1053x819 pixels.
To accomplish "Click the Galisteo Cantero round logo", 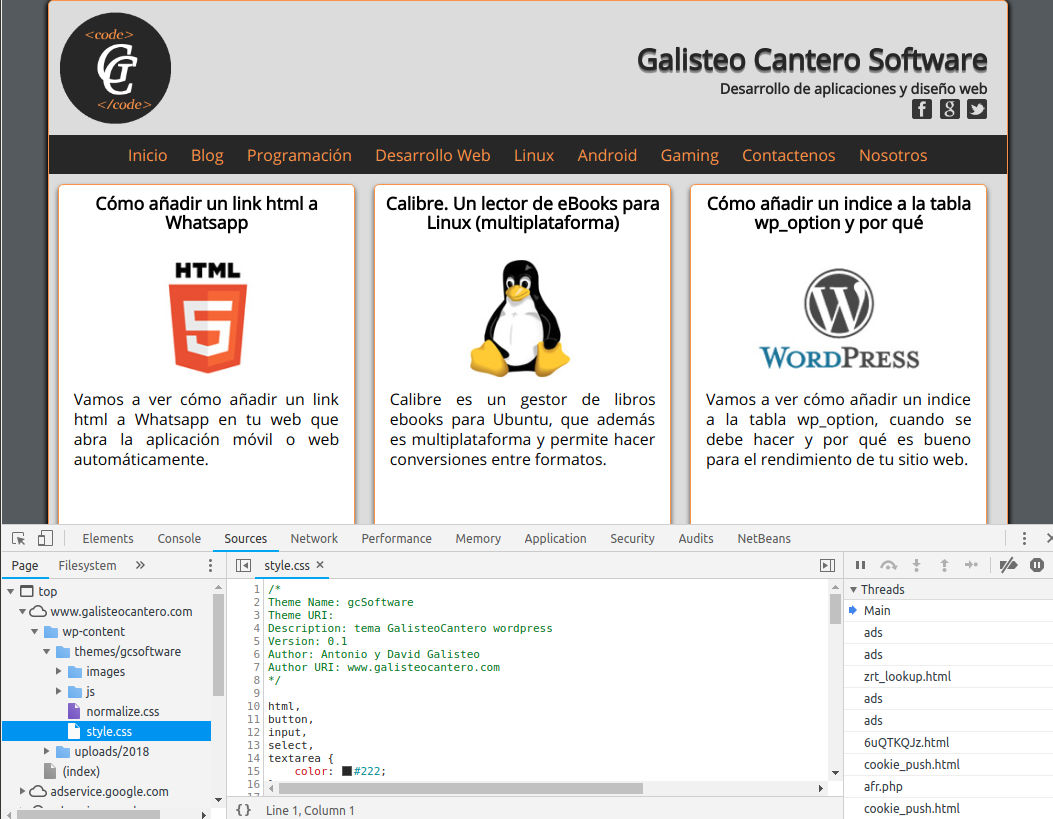I will 116,68.
